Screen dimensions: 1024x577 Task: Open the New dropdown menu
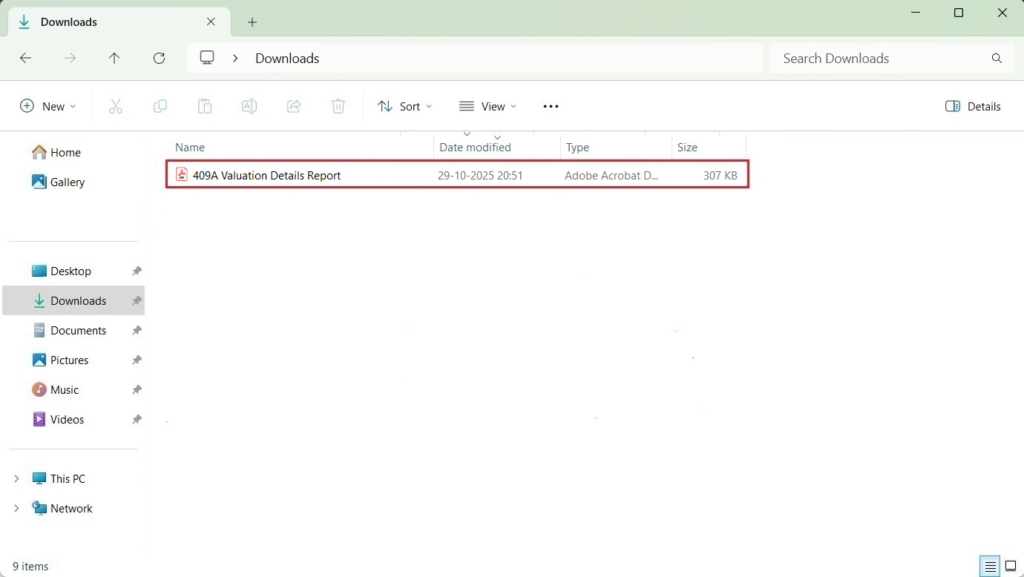coord(47,106)
